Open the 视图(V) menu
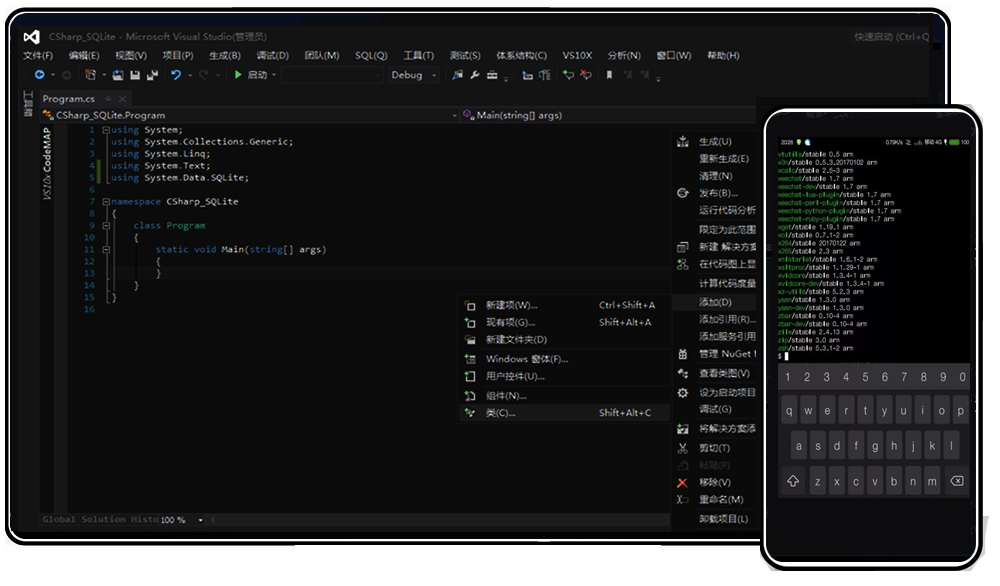Image resolution: width=1000 pixels, height=586 pixels. pos(131,55)
